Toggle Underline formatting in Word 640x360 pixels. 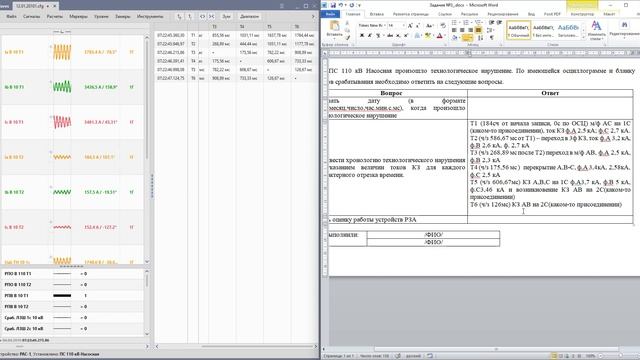coord(378,36)
